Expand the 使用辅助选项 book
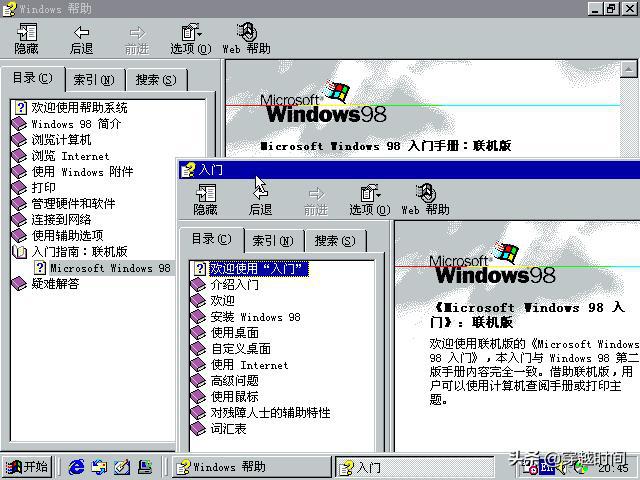640x480 pixels. [58, 236]
